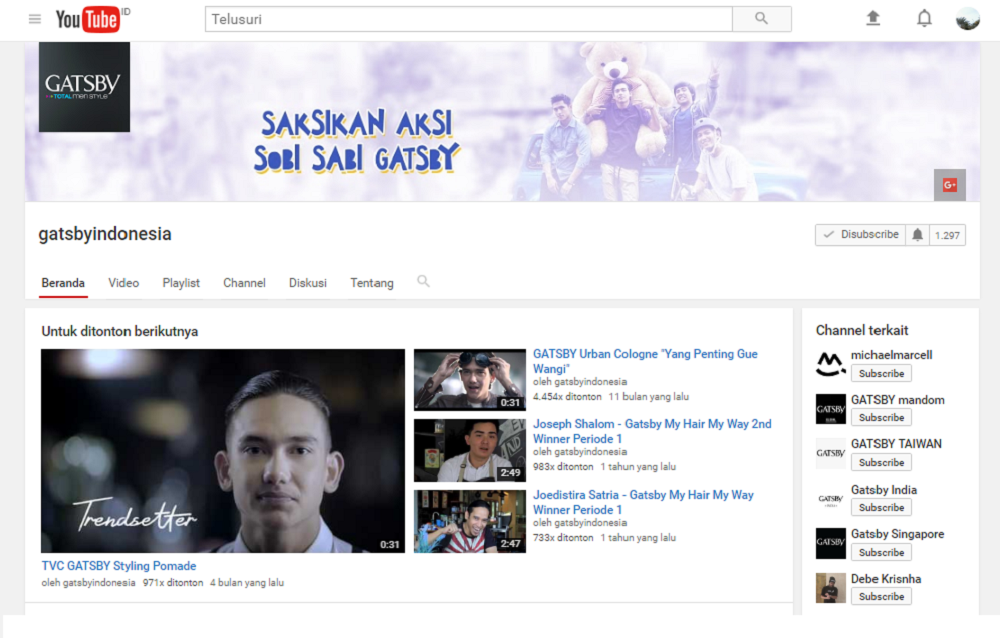The image size is (1000, 638).
Task: Switch to the Diskusi tab
Action: pyautogui.click(x=307, y=283)
